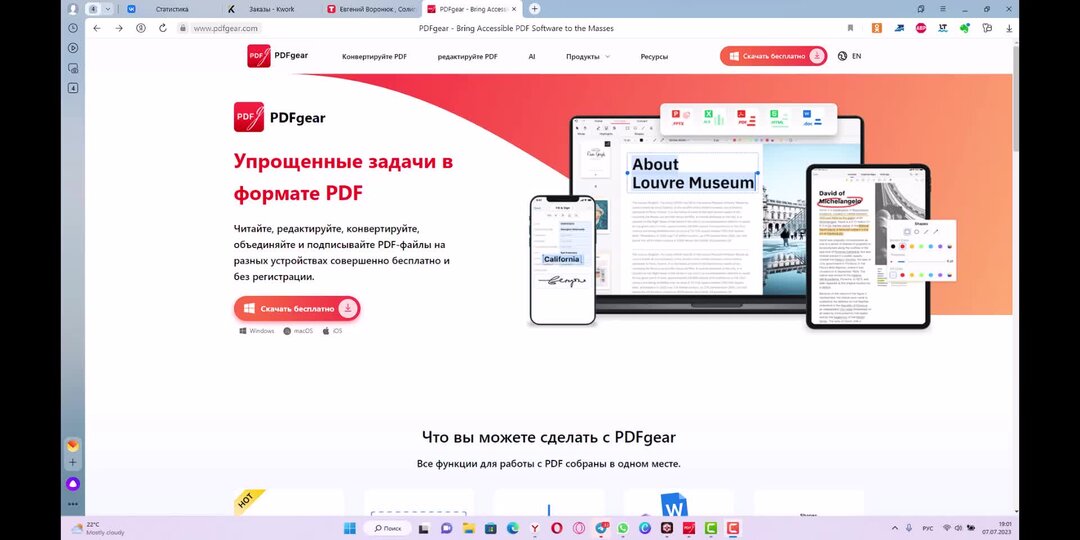The width and height of the screenshot is (1080, 540).
Task: Open the Конвертируйте PDF menu item
Action: [374, 56]
